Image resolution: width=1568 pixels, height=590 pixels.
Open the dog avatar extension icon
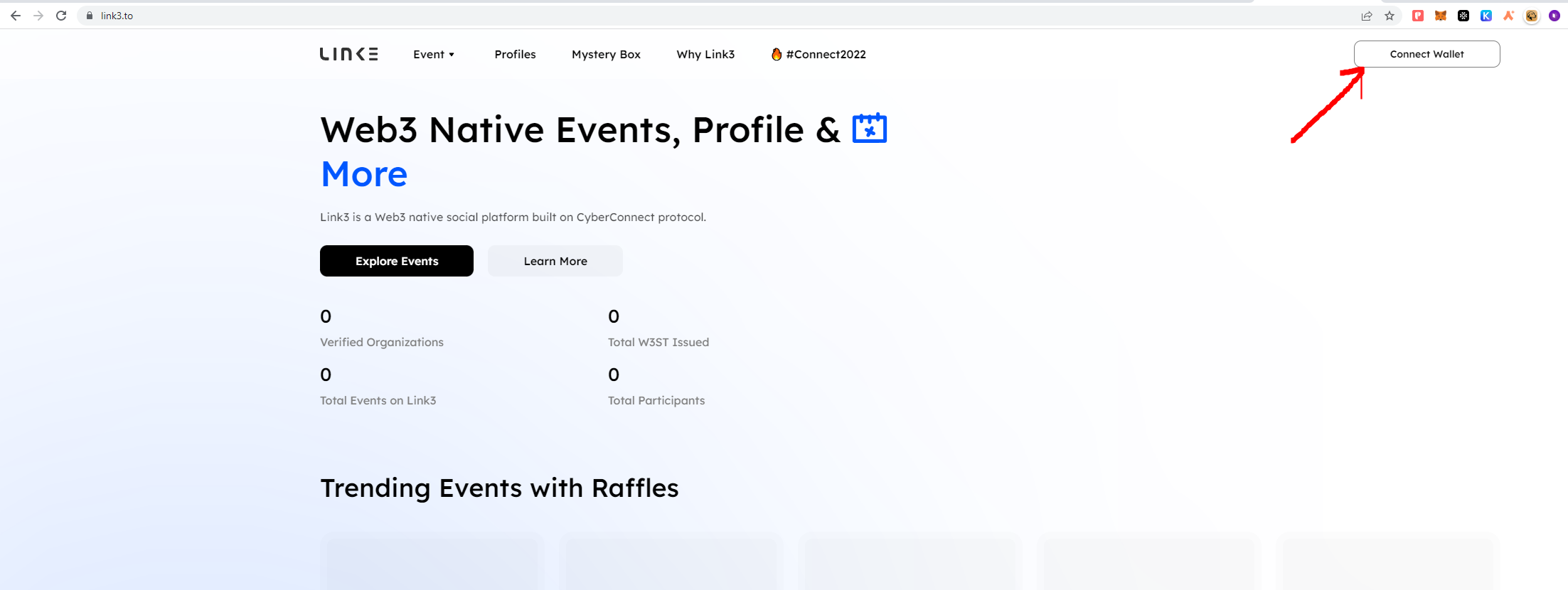(x=1532, y=16)
